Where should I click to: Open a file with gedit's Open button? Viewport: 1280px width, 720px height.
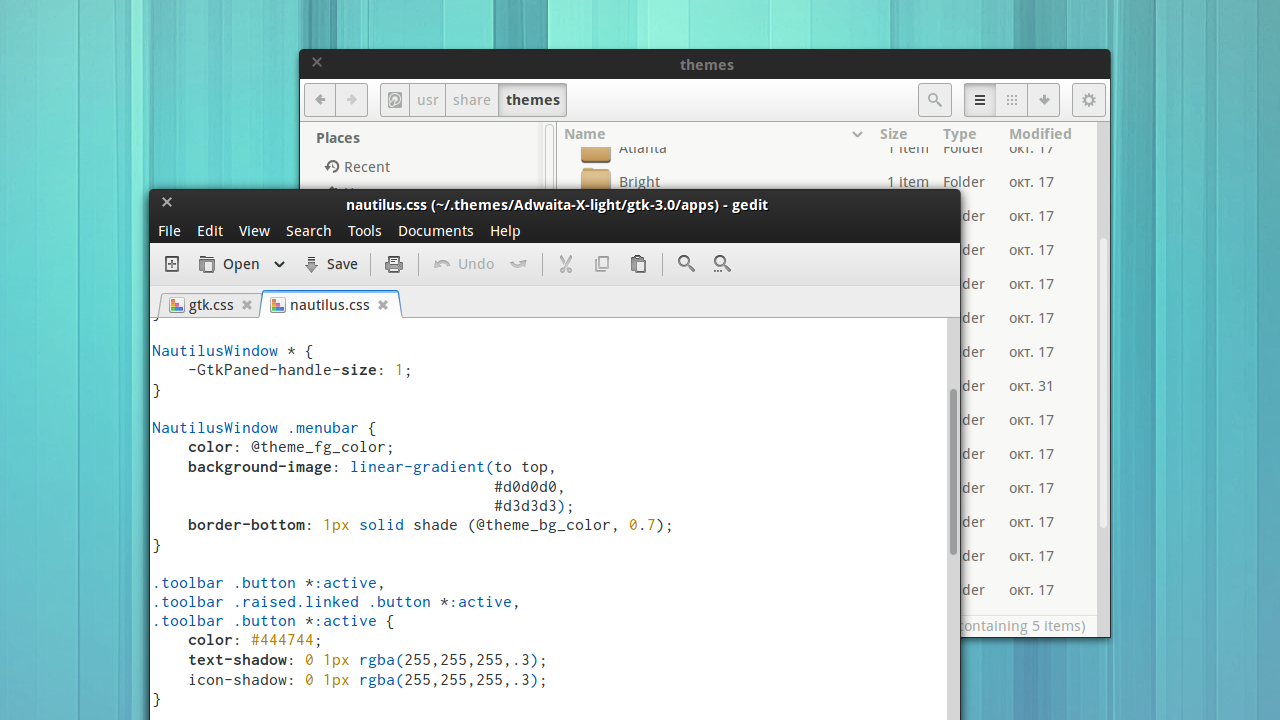(229, 264)
